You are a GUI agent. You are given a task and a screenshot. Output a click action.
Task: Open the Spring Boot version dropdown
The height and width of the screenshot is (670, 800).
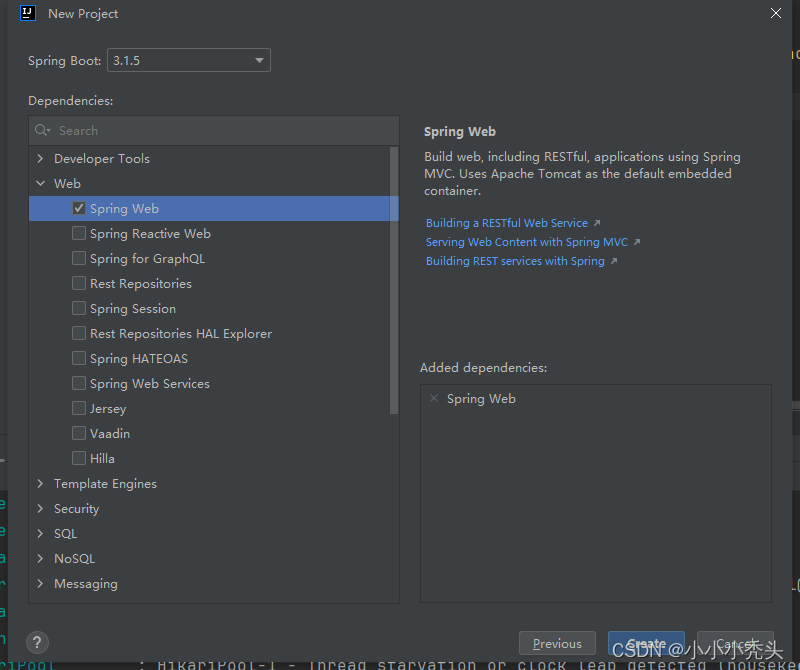click(x=259, y=60)
